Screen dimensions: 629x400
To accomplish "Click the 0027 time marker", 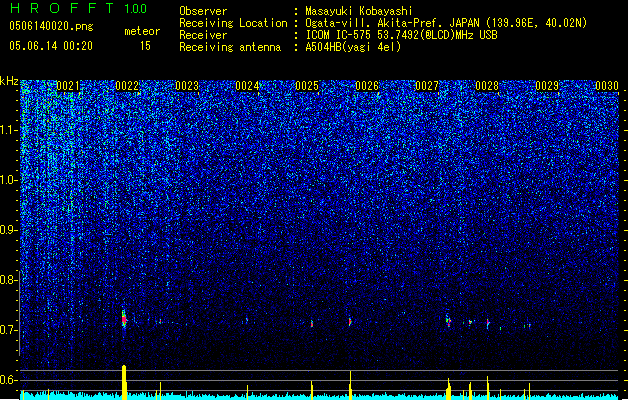I will [427, 86].
